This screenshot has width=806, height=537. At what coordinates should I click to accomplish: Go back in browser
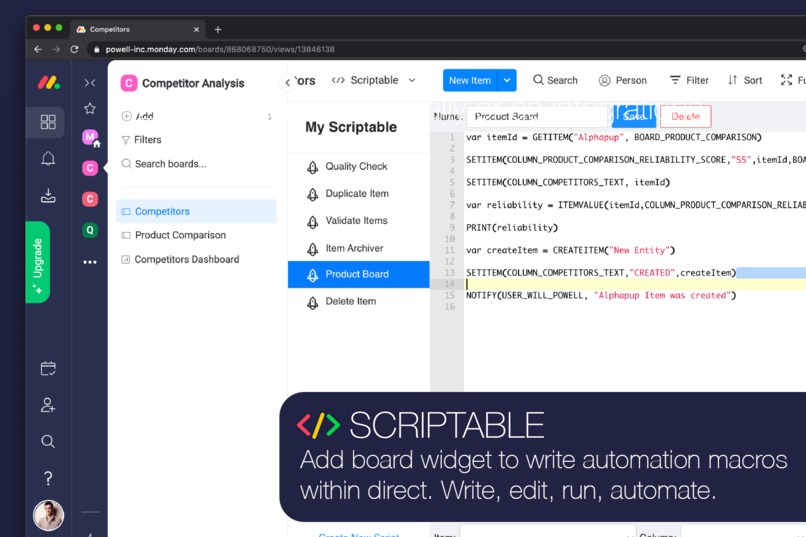point(38,49)
